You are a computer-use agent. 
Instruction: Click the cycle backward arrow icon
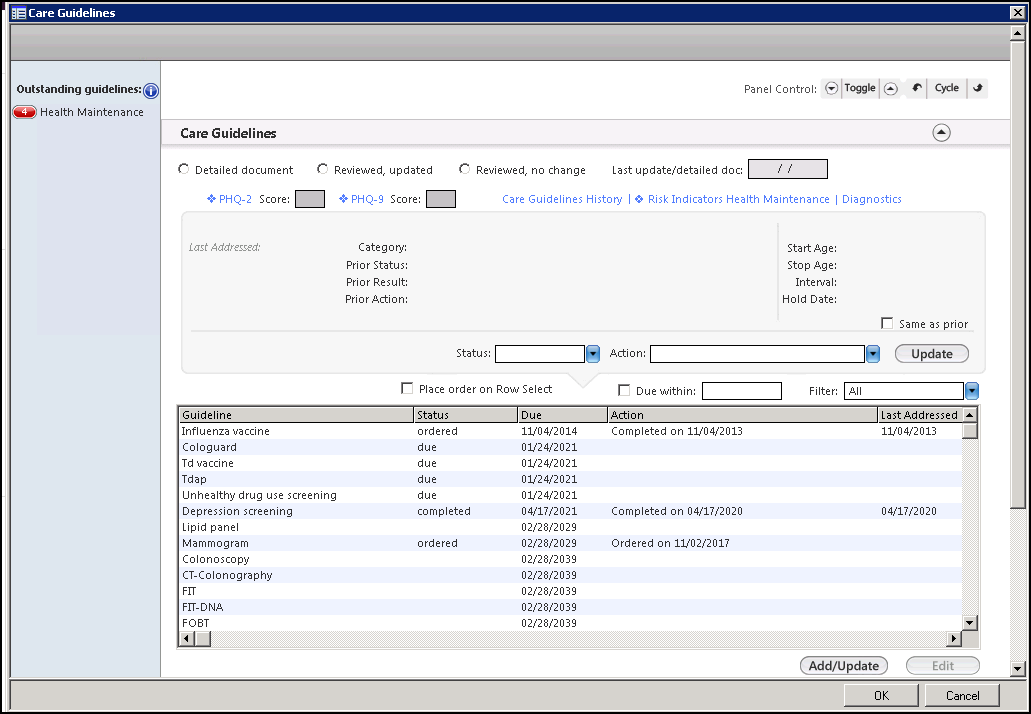tap(917, 88)
